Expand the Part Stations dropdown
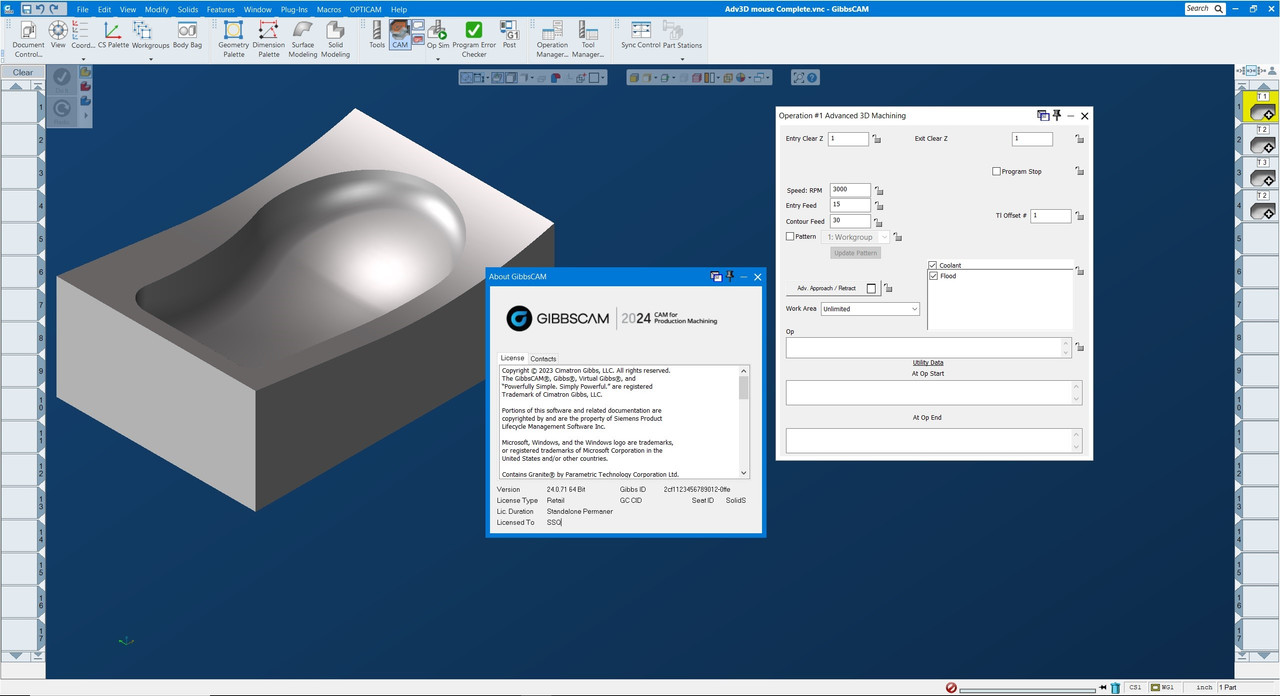This screenshot has height=696, width=1280. (x=683, y=59)
